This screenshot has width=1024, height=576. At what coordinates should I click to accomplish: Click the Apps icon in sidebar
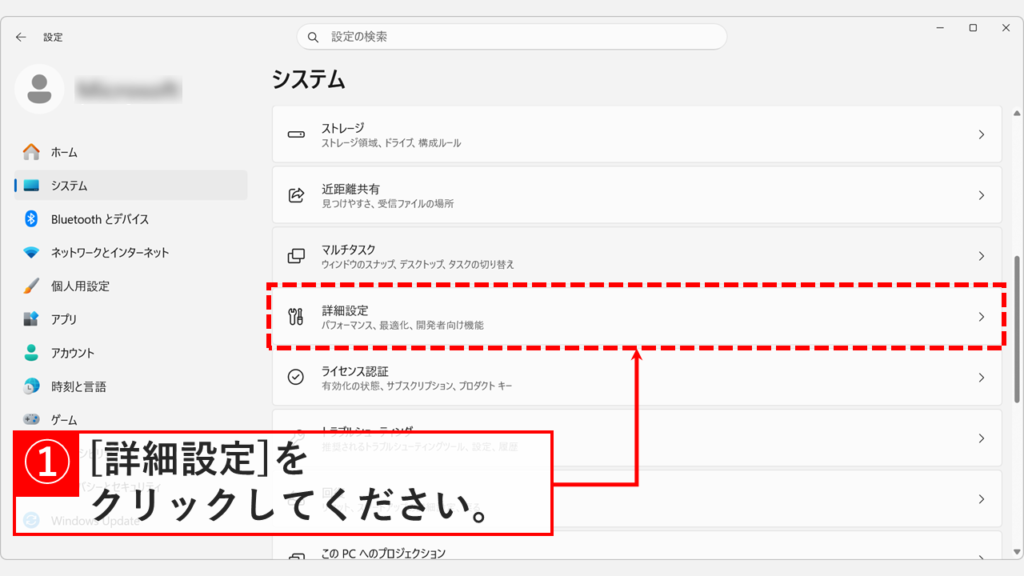tap(31, 319)
